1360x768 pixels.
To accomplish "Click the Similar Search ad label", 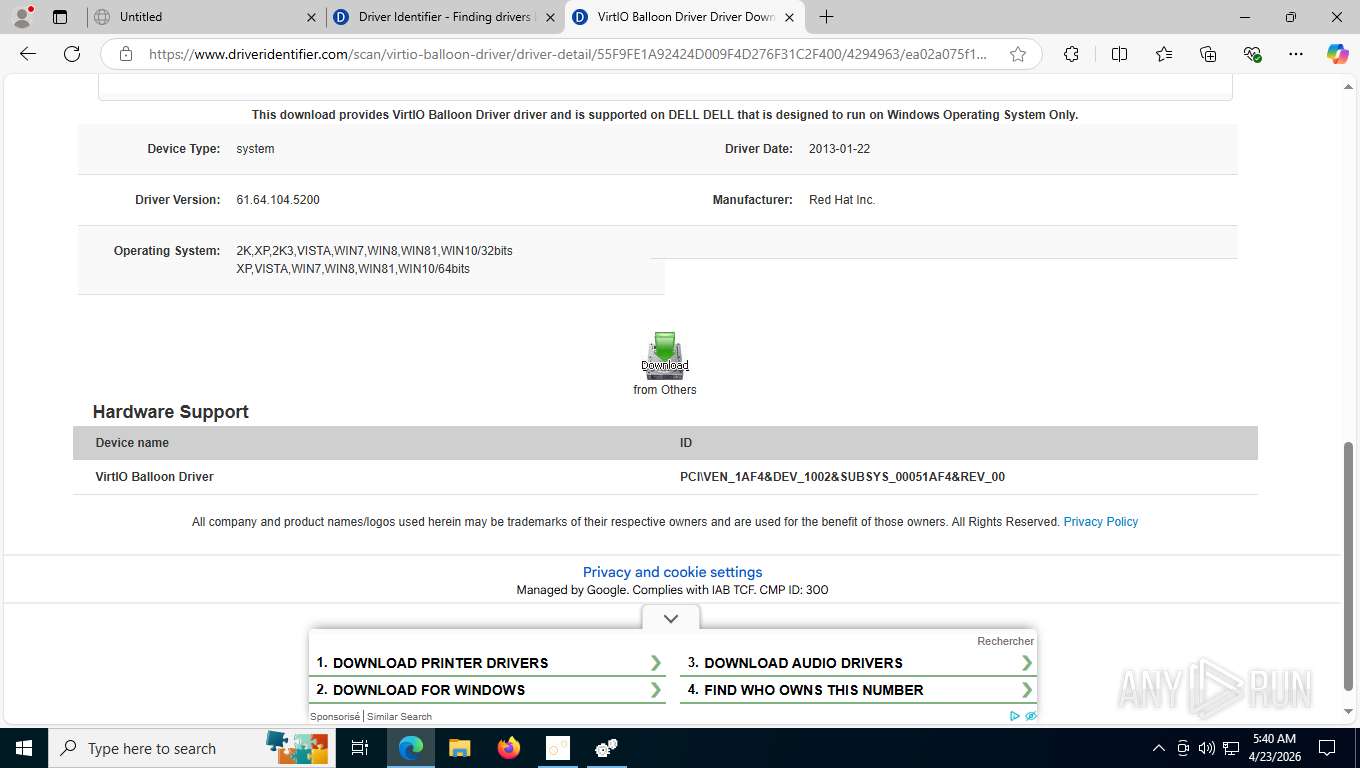I will tap(399, 716).
